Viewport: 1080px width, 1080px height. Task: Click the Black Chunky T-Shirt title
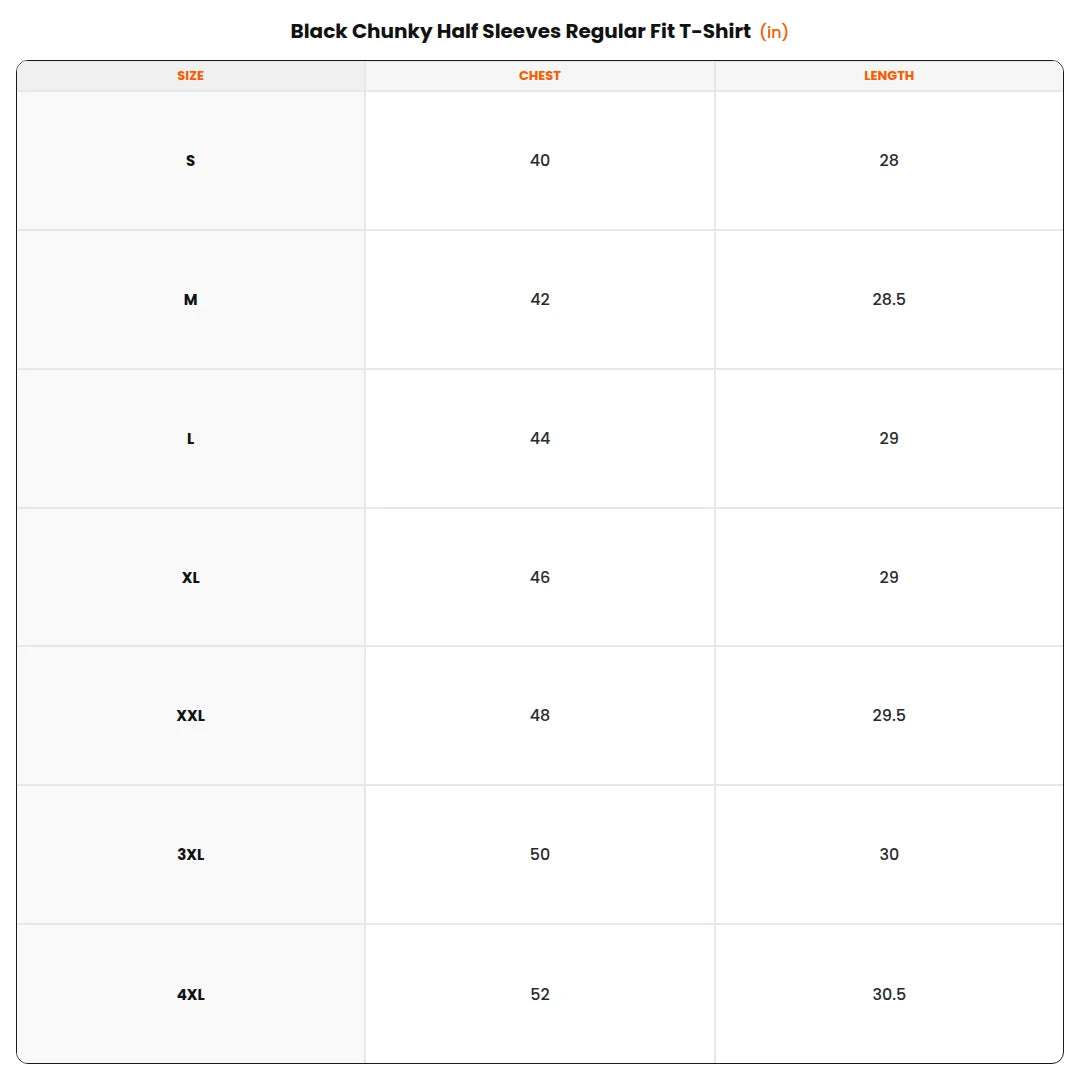coord(520,32)
